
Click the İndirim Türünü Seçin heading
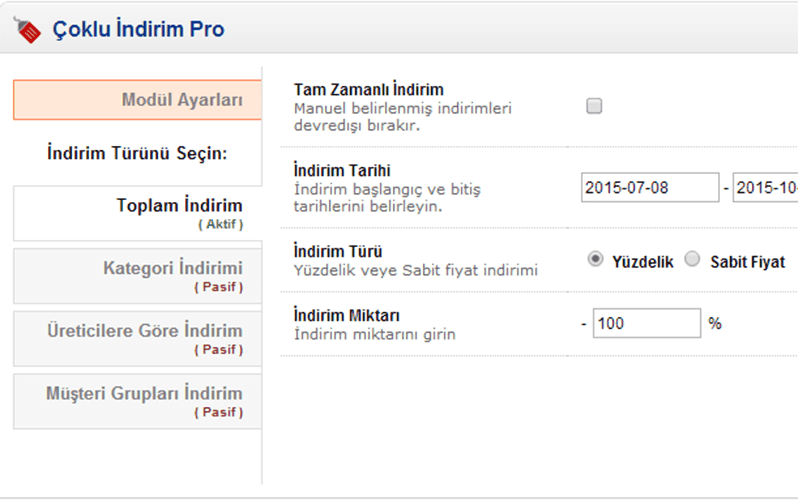[x=138, y=153]
